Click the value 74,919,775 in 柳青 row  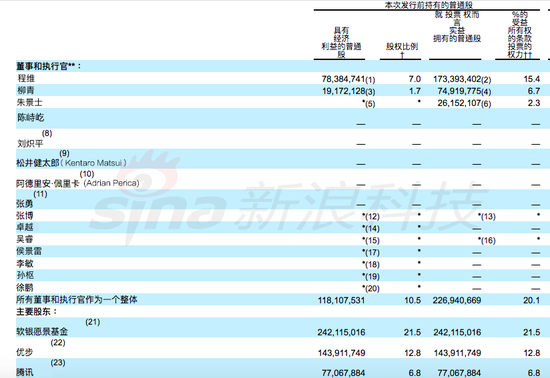(459, 91)
